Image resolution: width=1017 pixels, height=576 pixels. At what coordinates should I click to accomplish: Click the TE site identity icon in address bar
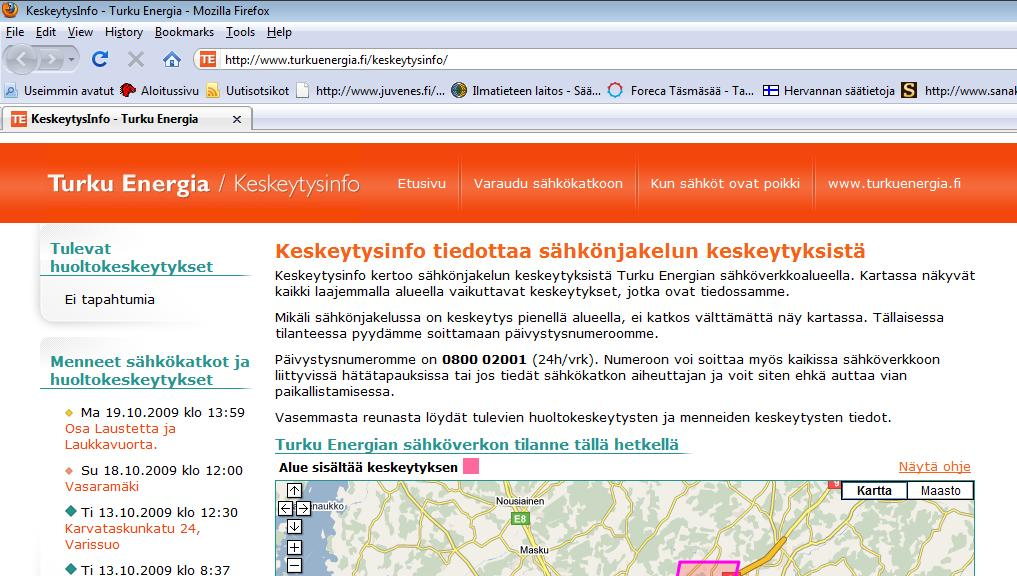[207, 60]
